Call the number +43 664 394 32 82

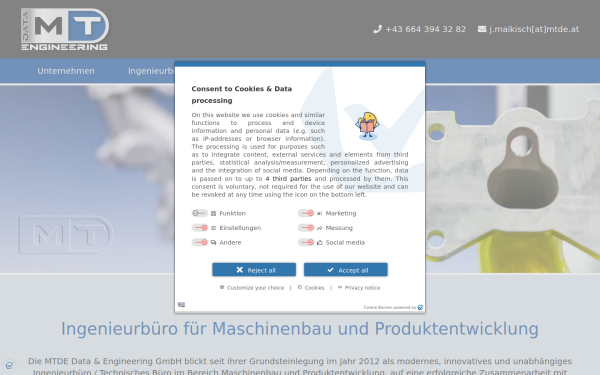tap(426, 29)
